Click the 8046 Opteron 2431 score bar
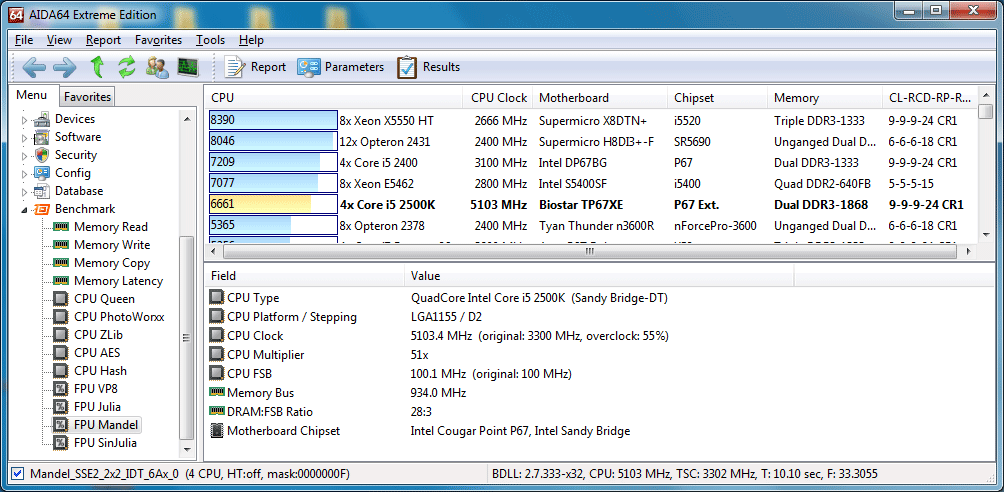This screenshot has width=1004, height=492. pos(273,142)
